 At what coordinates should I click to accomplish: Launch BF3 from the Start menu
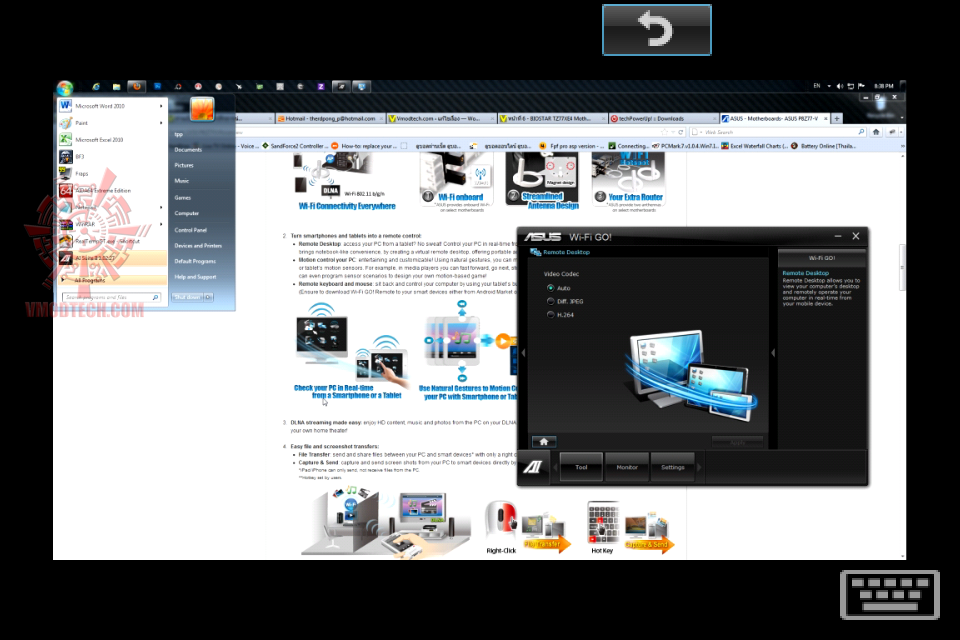(111, 157)
